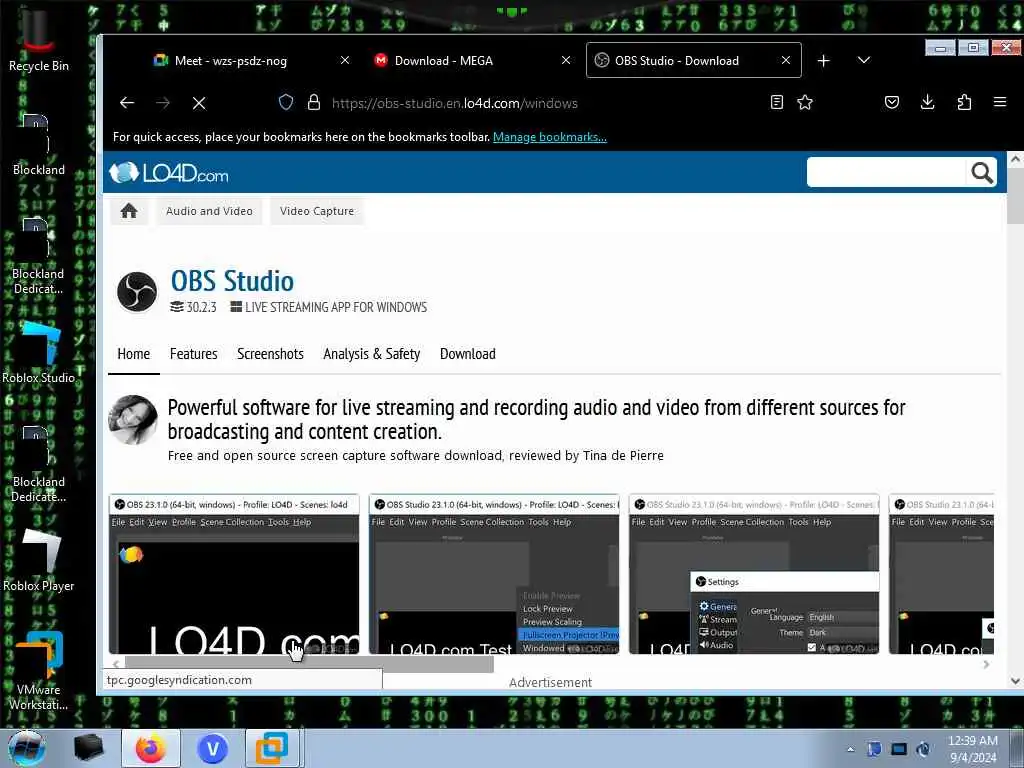Image resolution: width=1024 pixels, height=768 pixels.
Task: Open the V app taskbar icon
Action: pos(212,748)
